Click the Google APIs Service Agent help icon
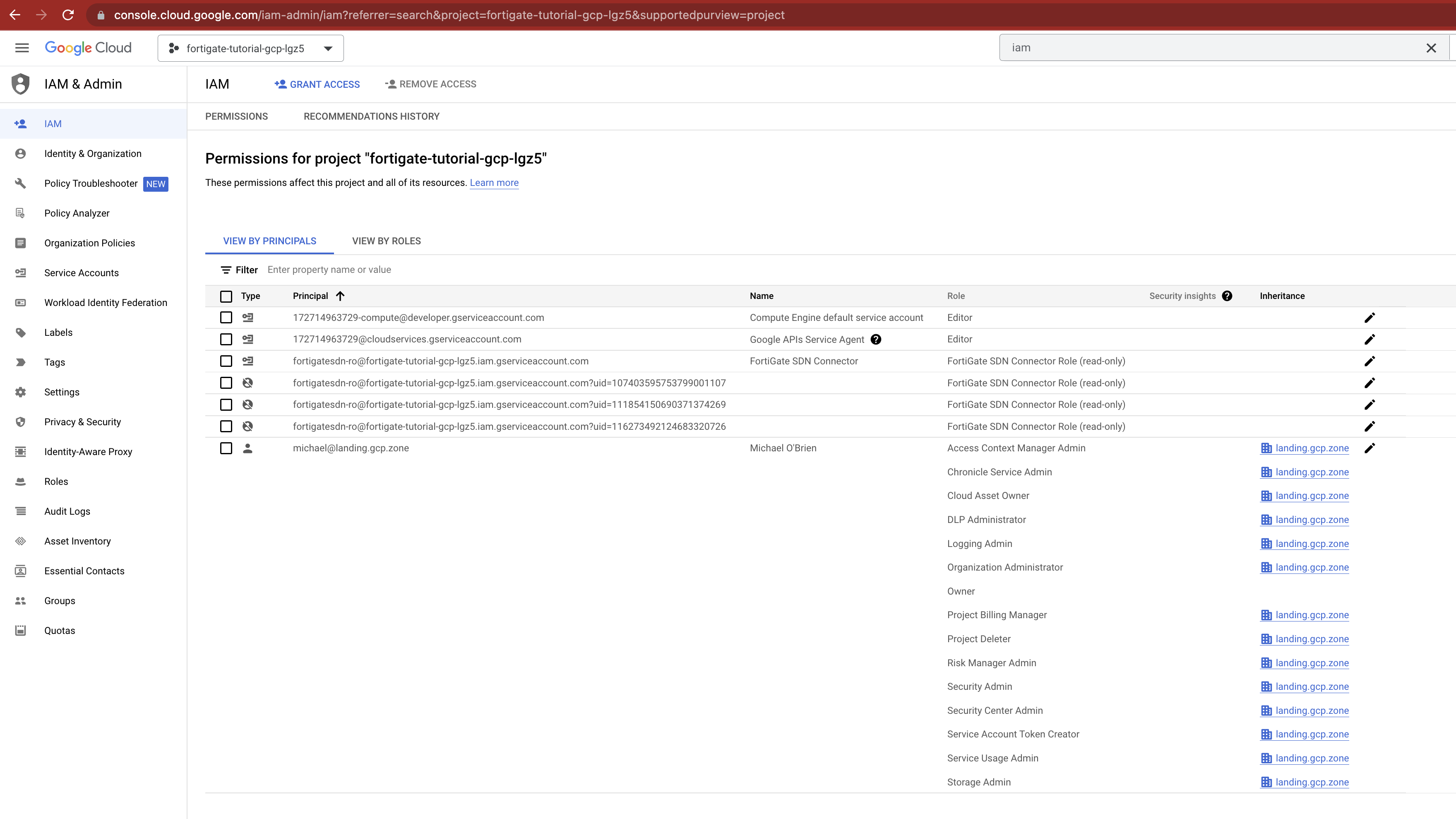Image resolution: width=1456 pixels, height=819 pixels. click(x=876, y=340)
